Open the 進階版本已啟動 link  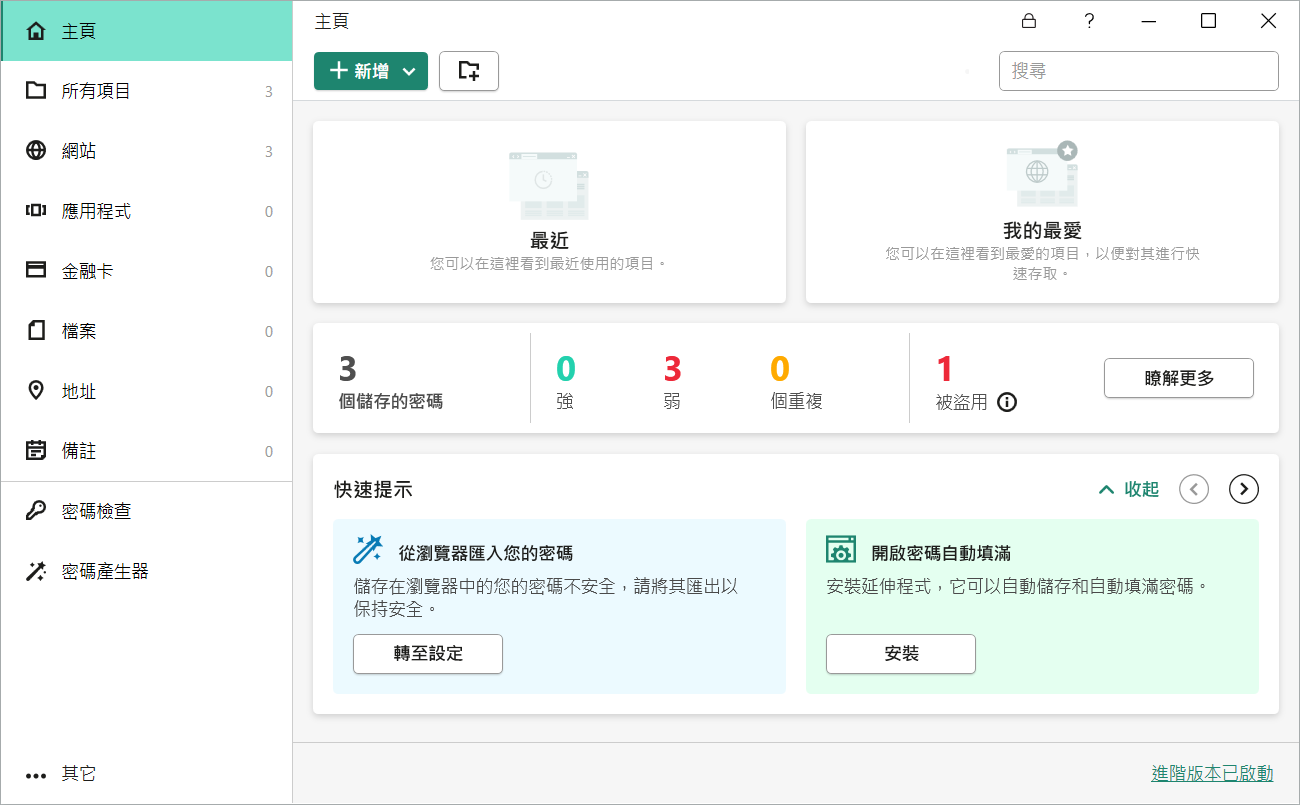point(1212,773)
